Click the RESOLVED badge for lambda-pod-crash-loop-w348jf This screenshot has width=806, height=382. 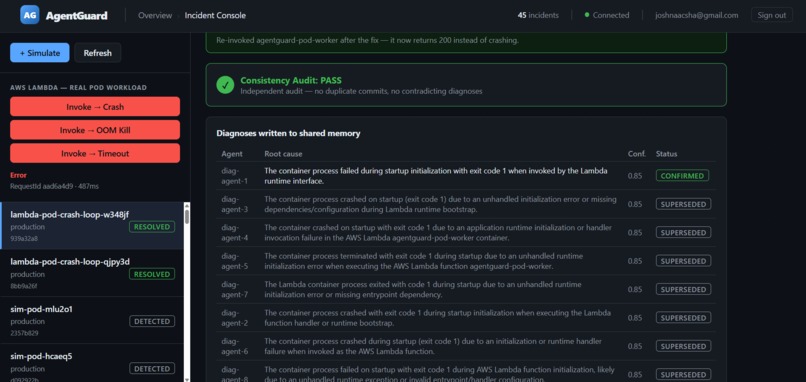pos(152,227)
